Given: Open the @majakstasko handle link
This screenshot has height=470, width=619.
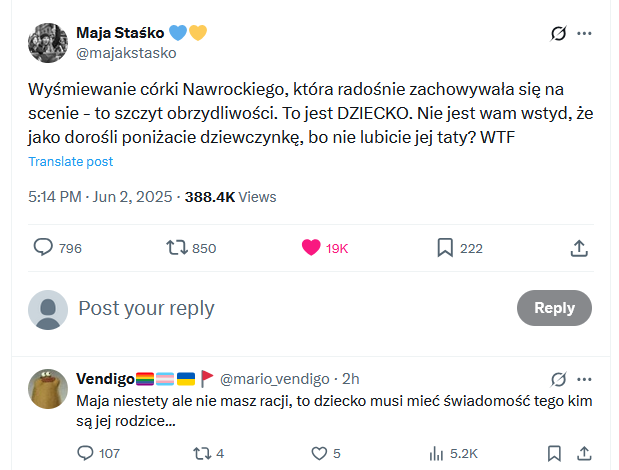Looking at the screenshot, I should pos(126,52).
